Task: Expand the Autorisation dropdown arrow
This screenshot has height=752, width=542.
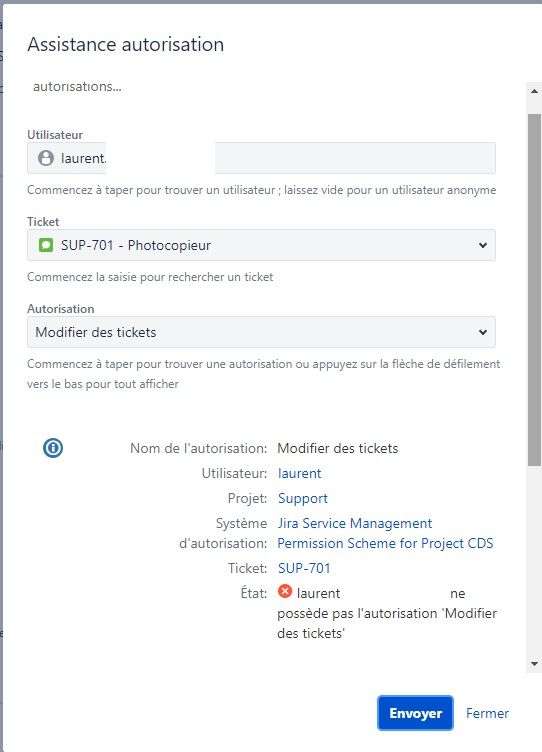Action: click(483, 332)
